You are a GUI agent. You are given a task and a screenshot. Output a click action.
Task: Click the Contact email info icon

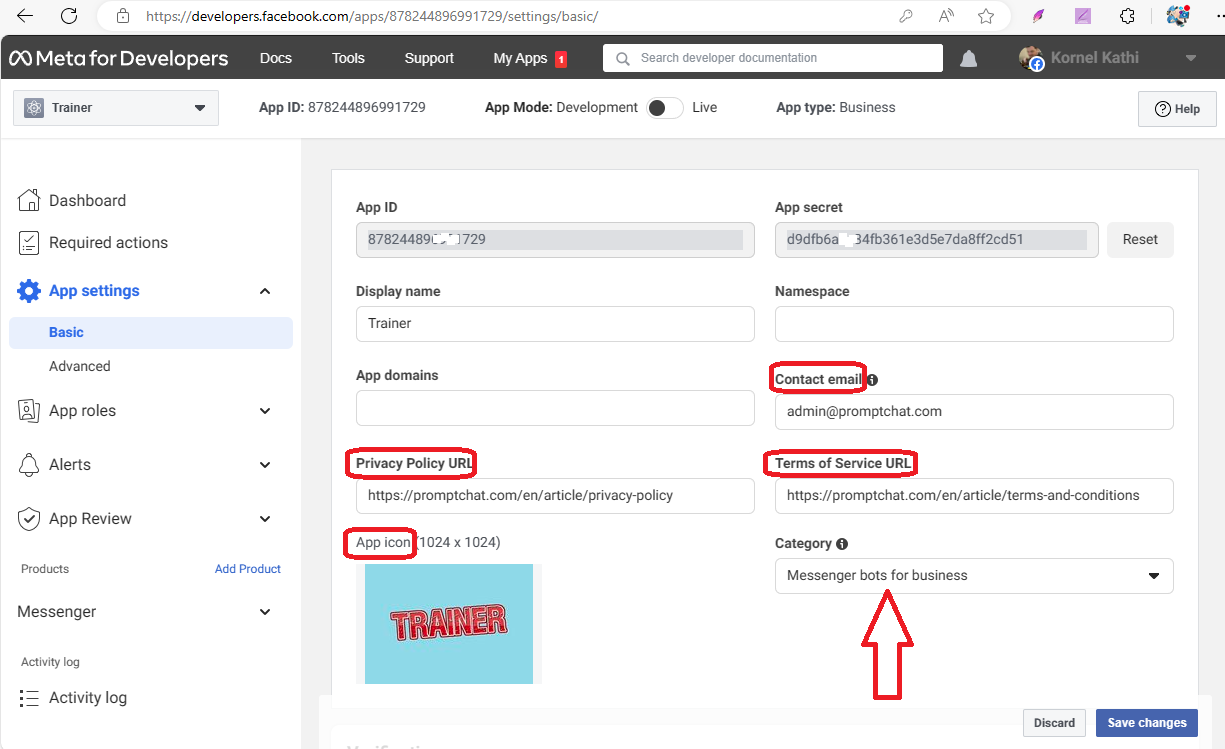tap(872, 380)
